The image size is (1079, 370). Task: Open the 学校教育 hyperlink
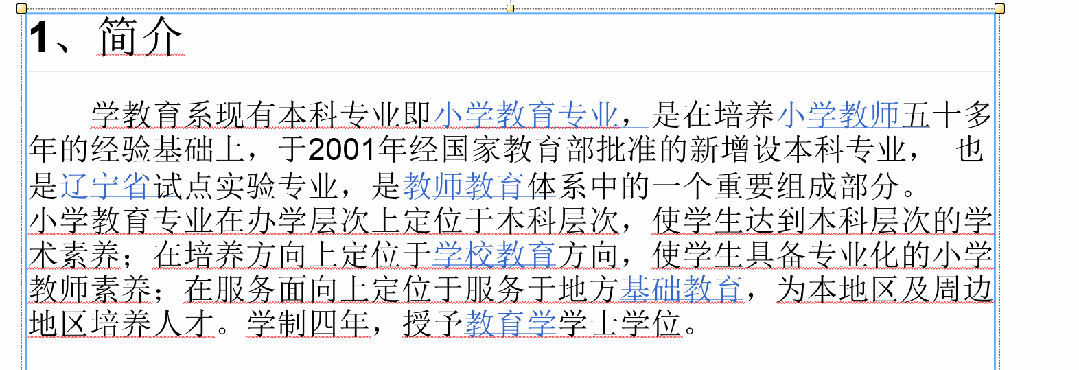click(x=495, y=255)
